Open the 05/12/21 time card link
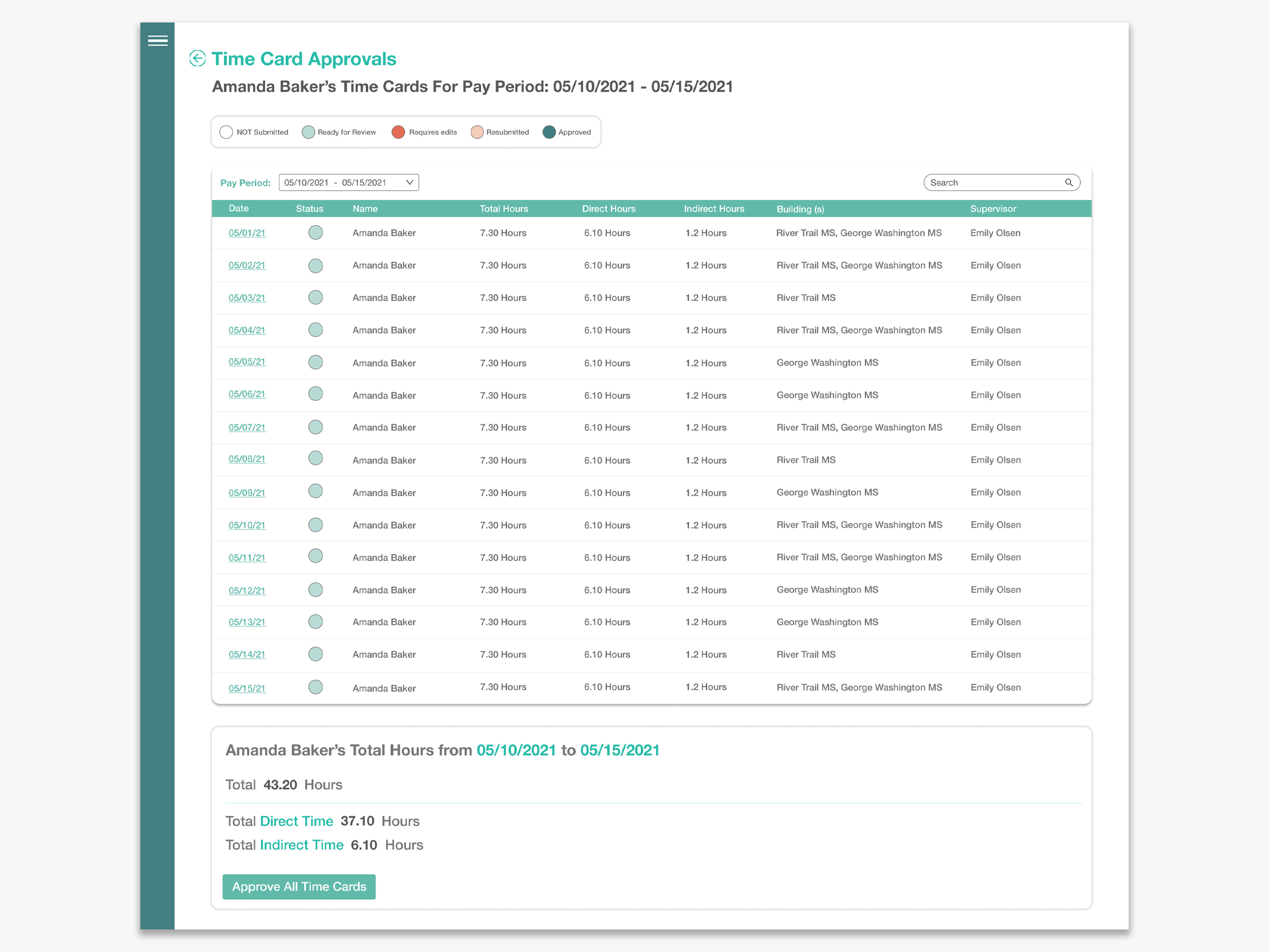 248,591
